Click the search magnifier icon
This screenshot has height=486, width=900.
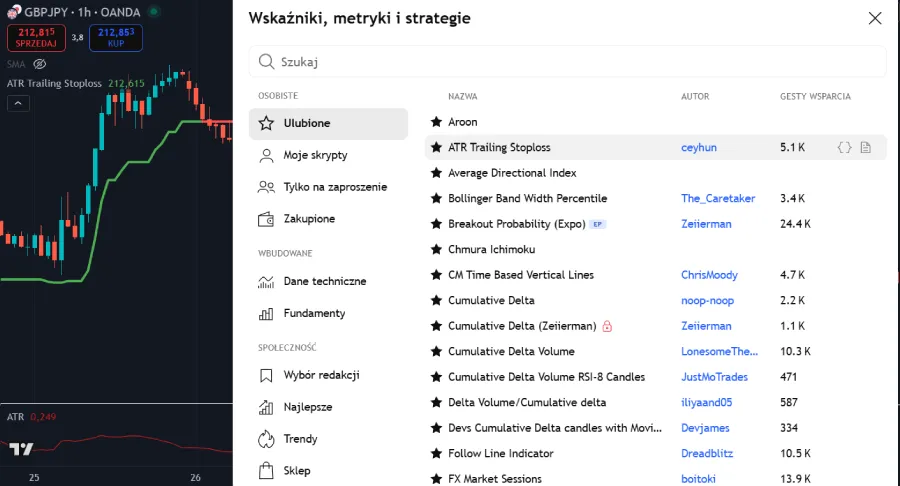(266, 61)
